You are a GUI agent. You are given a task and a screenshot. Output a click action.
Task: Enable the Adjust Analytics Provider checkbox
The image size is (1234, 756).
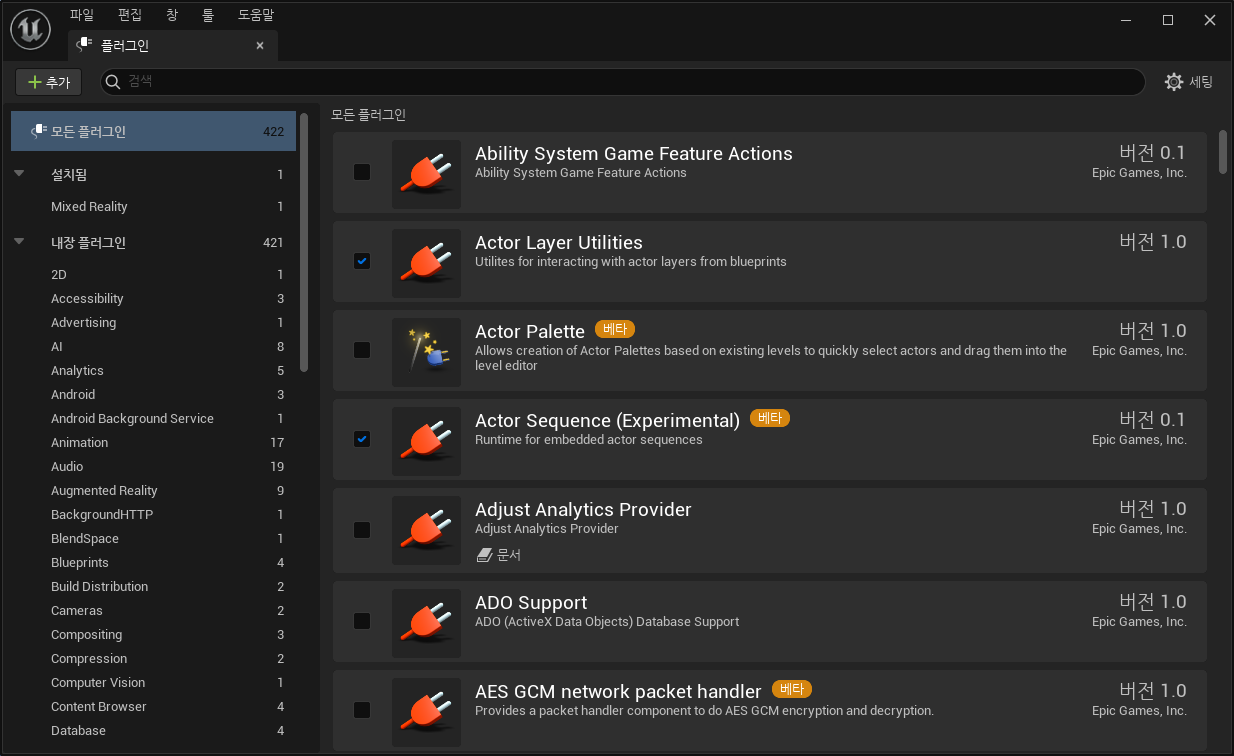(362, 528)
